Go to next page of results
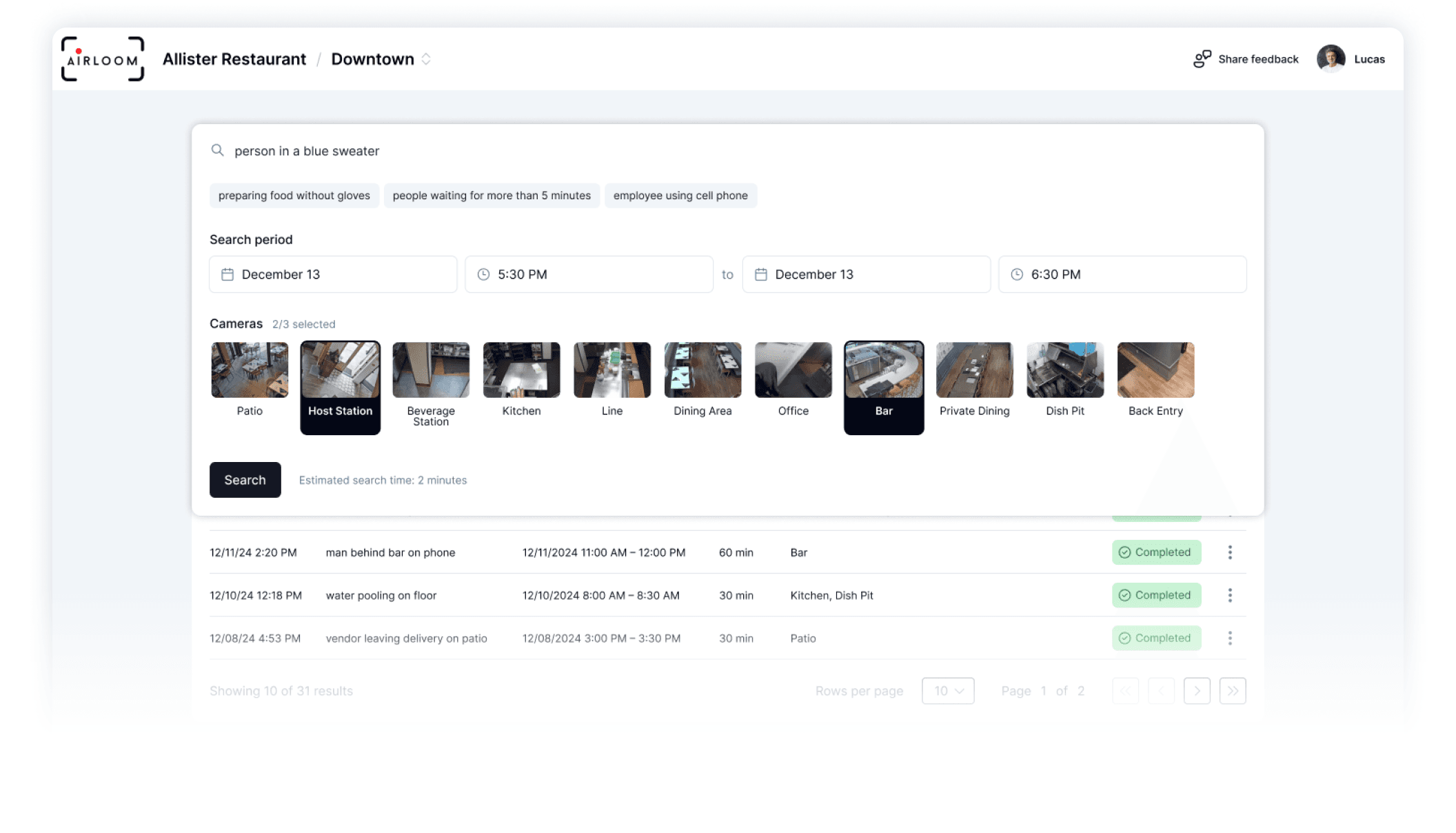1456x833 pixels. [x=1197, y=691]
